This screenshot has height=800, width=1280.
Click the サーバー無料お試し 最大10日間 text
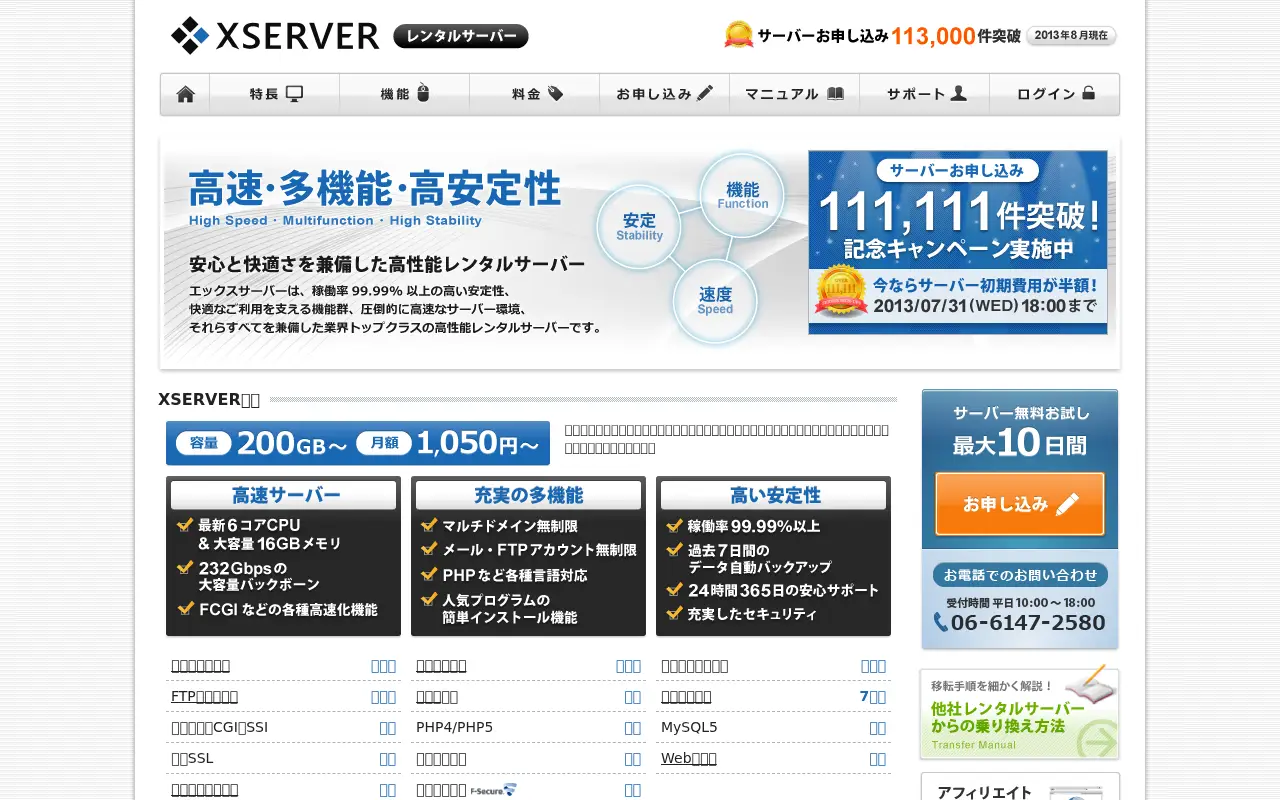(1020, 431)
